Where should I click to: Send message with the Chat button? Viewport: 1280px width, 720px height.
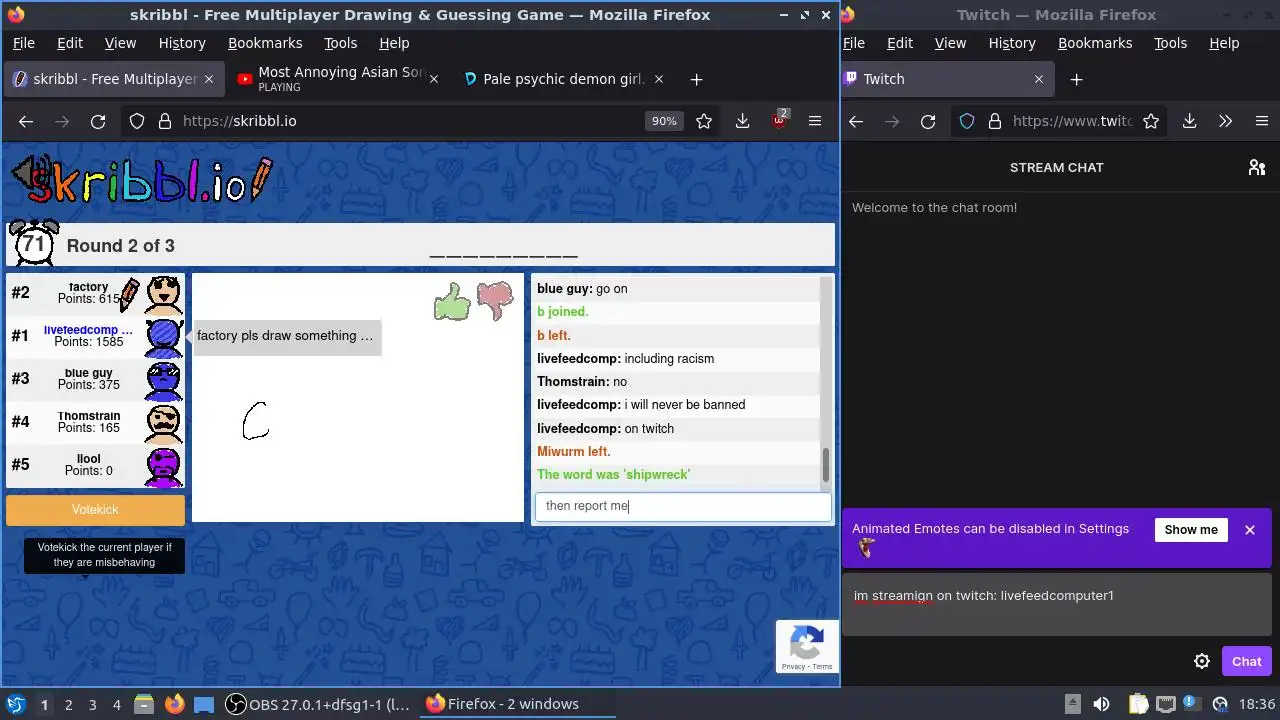[x=1246, y=661]
